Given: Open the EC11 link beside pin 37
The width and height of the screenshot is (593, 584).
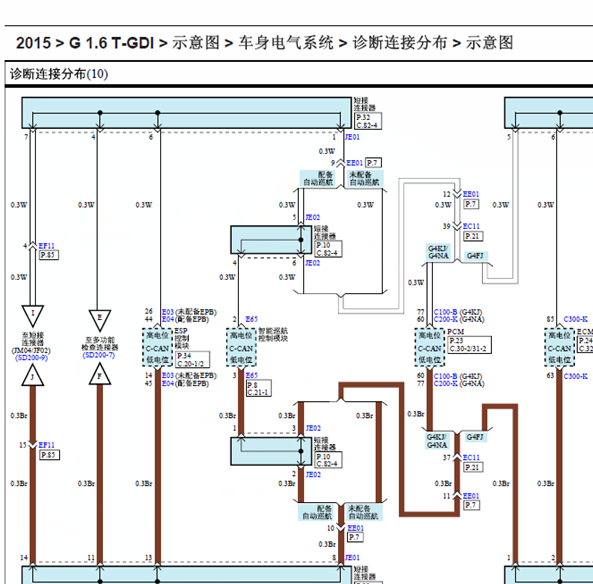Looking at the screenshot, I should click(x=471, y=458).
